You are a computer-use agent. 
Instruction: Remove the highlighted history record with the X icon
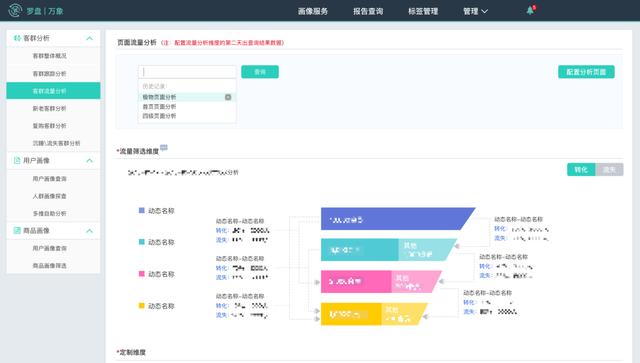(x=228, y=97)
